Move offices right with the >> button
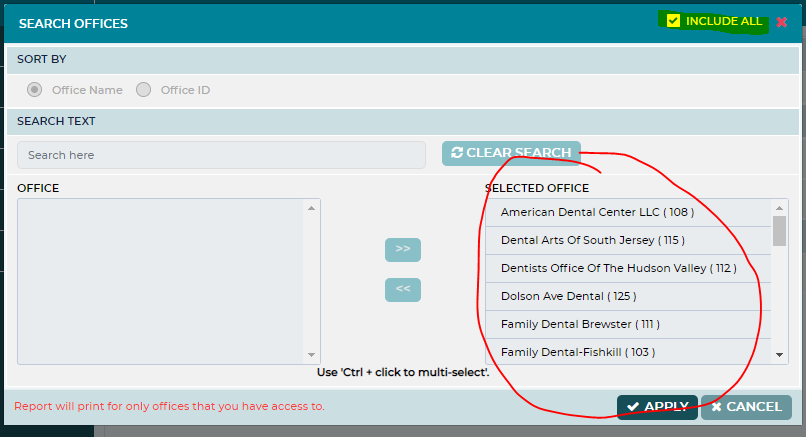 (x=402, y=249)
